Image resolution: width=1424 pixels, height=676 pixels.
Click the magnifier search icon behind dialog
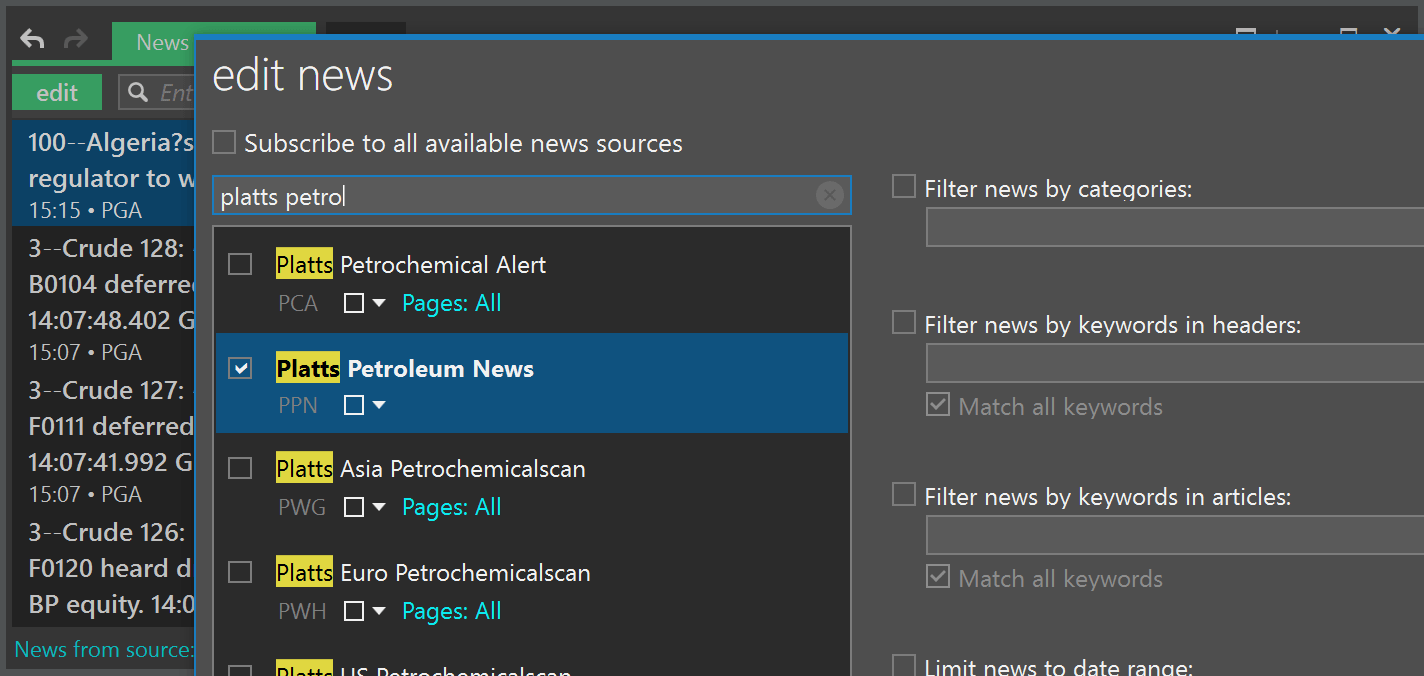(137, 92)
